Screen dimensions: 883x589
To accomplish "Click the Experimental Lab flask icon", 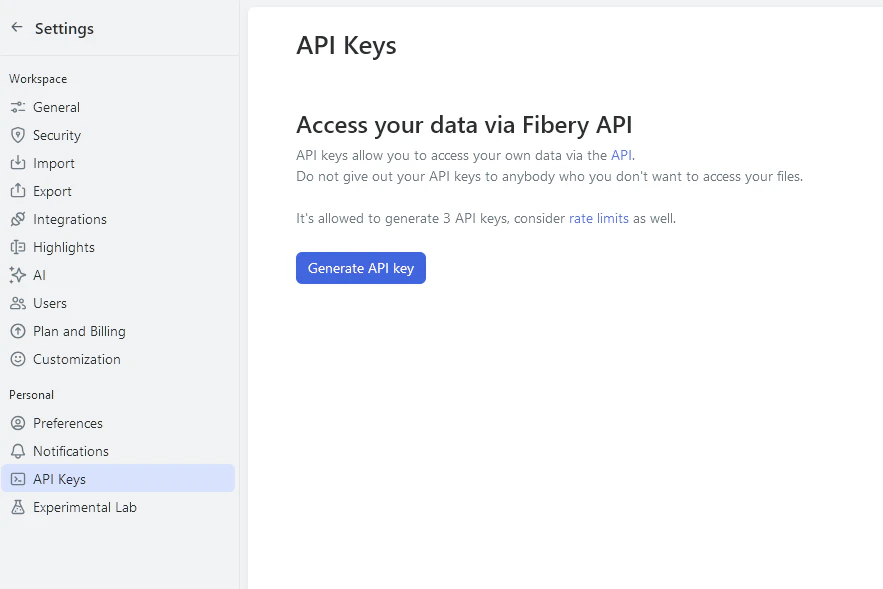I will [17, 507].
